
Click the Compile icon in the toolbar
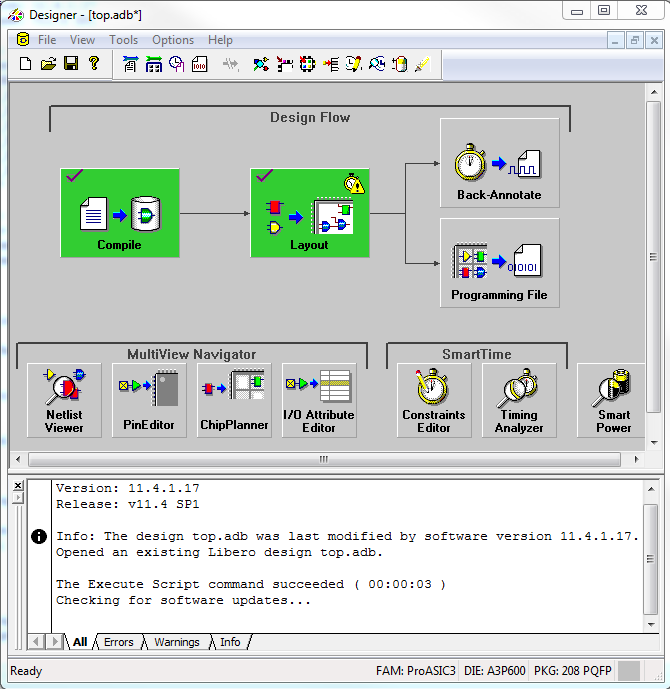130,64
